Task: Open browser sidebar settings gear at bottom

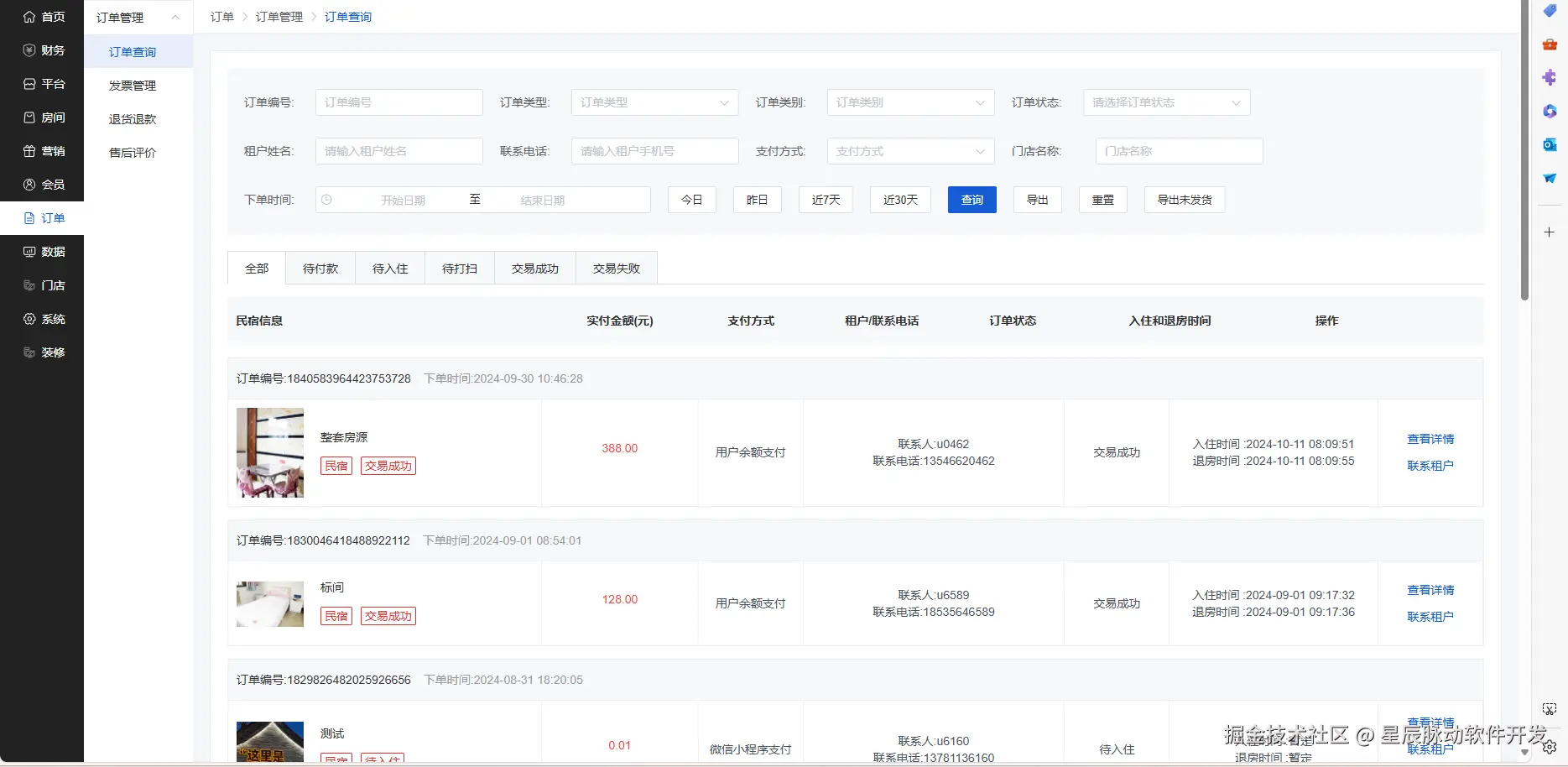Action: coord(1550,747)
